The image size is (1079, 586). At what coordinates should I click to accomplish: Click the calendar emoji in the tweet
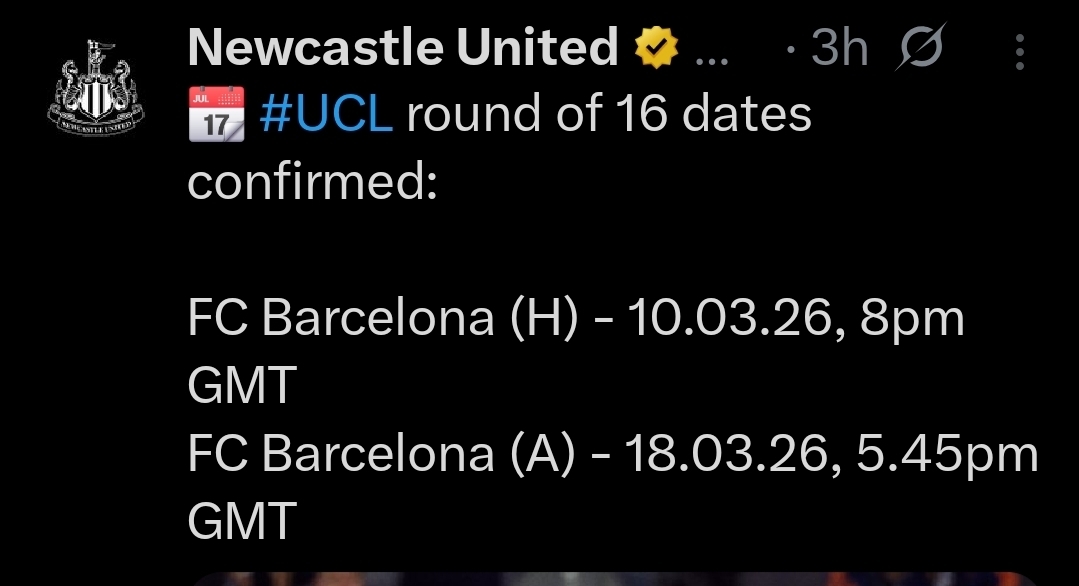click(215, 115)
